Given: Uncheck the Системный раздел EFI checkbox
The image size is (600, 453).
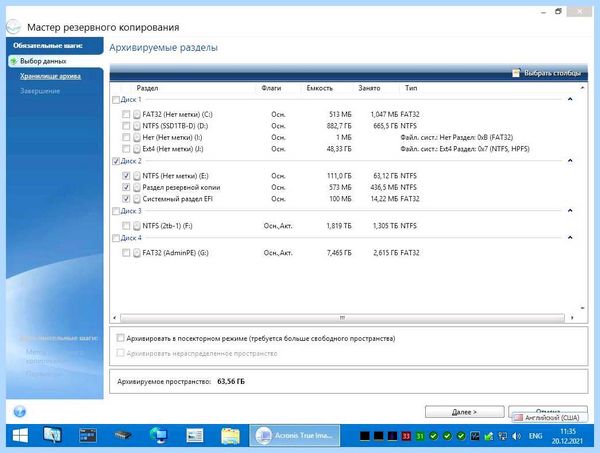Looking at the screenshot, I should [x=126, y=199].
